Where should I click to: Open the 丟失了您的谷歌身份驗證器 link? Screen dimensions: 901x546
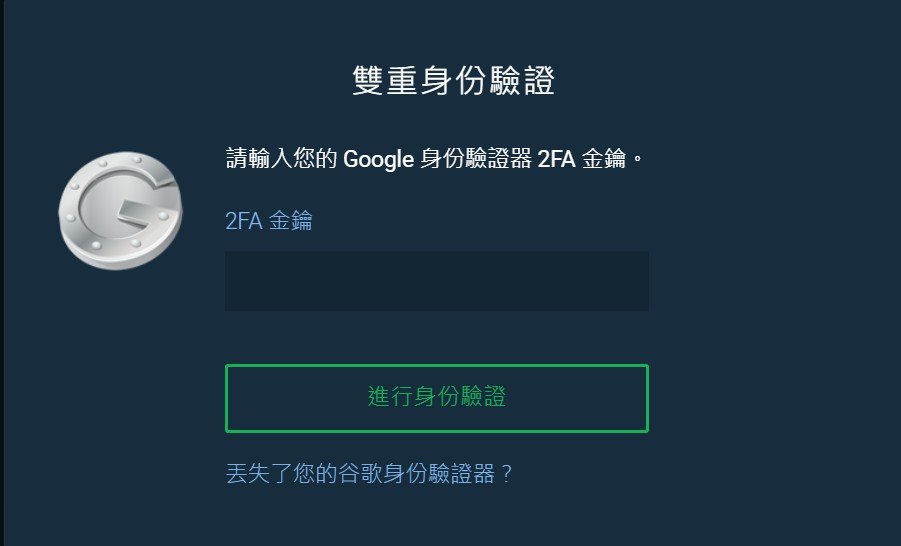click(x=369, y=473)
